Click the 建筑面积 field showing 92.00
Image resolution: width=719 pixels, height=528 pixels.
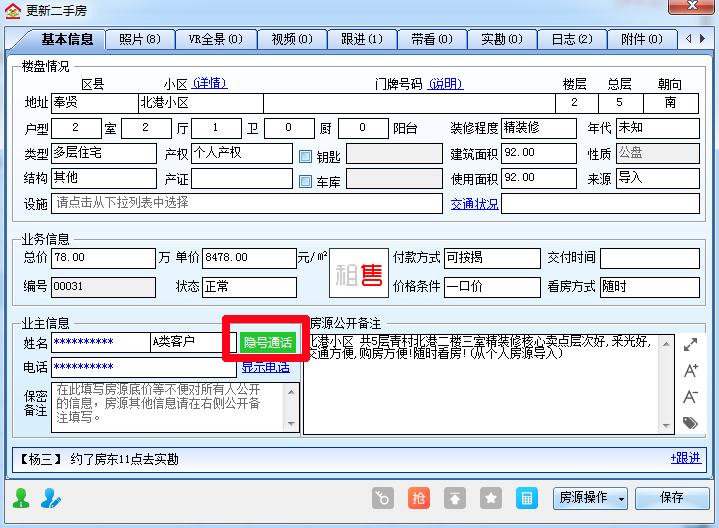(539, 153)
